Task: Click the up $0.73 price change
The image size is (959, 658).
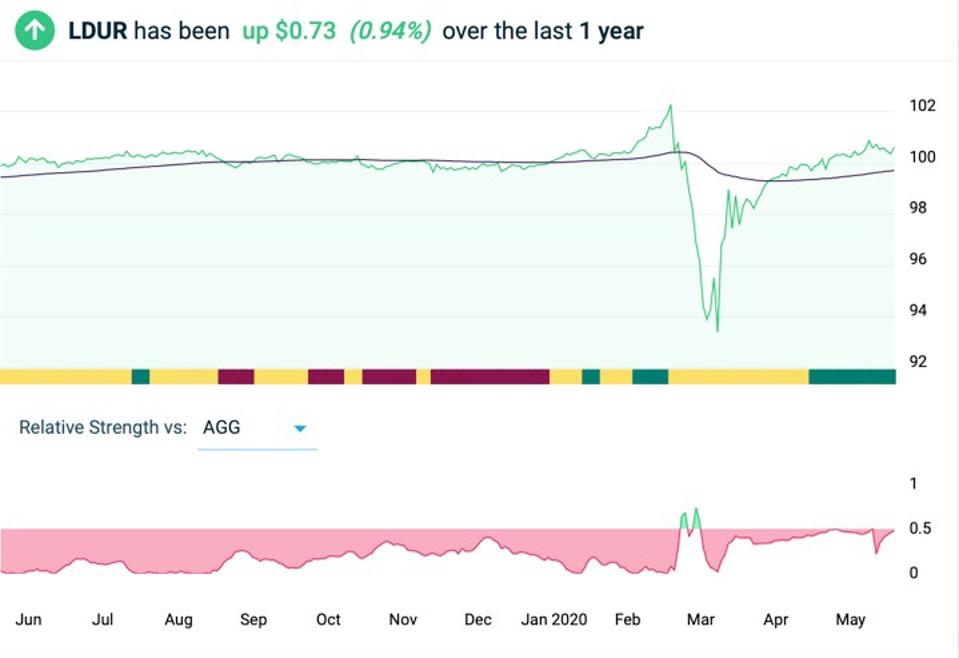Action: pyautogui.click(x=289, y=31)
